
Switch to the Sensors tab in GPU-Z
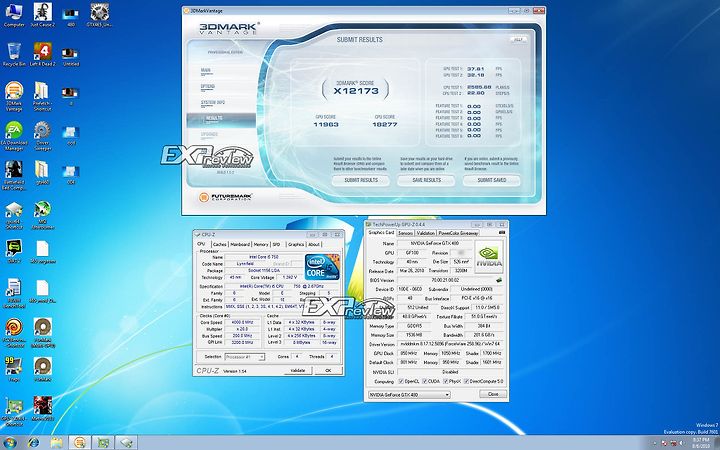click(405, 233)
